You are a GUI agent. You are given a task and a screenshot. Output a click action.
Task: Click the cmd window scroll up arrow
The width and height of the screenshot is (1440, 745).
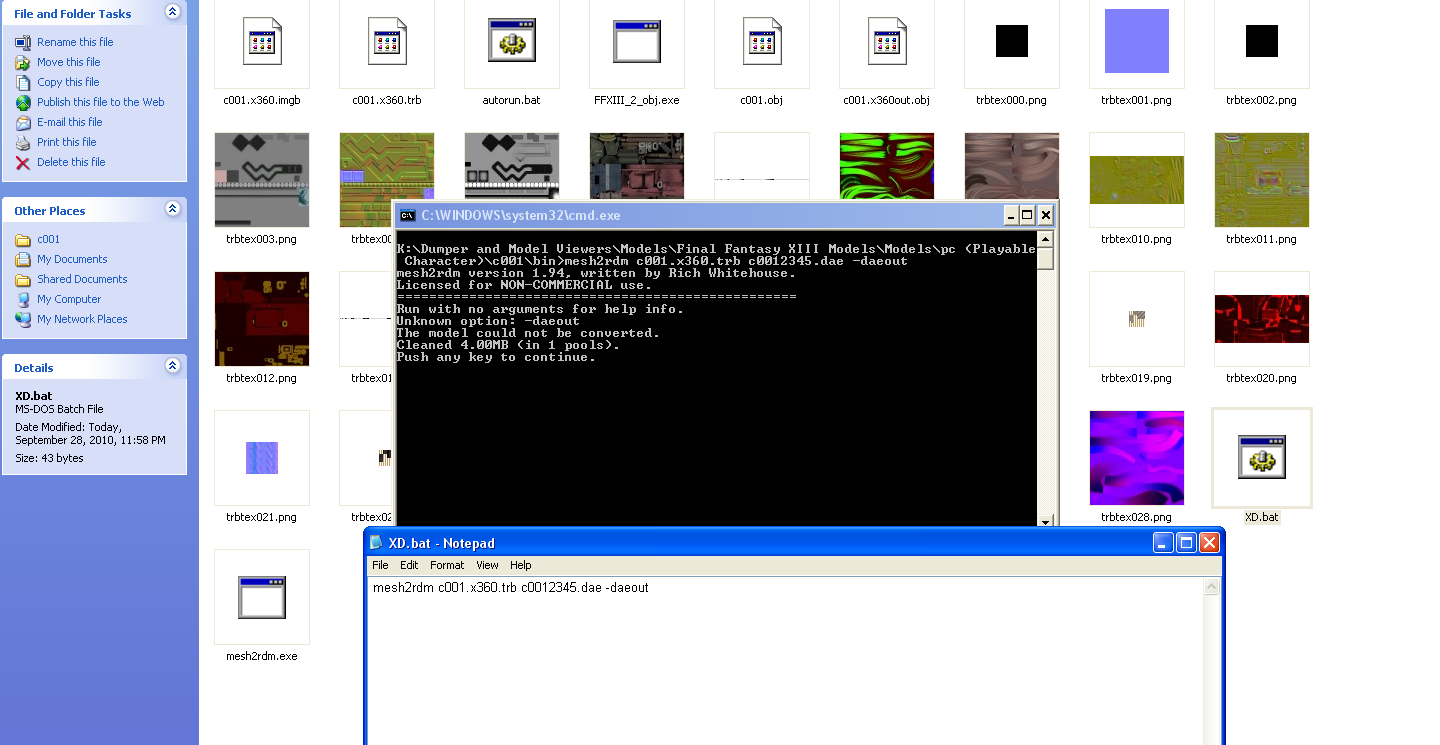pyautogui.click(x=1045, y=239)
